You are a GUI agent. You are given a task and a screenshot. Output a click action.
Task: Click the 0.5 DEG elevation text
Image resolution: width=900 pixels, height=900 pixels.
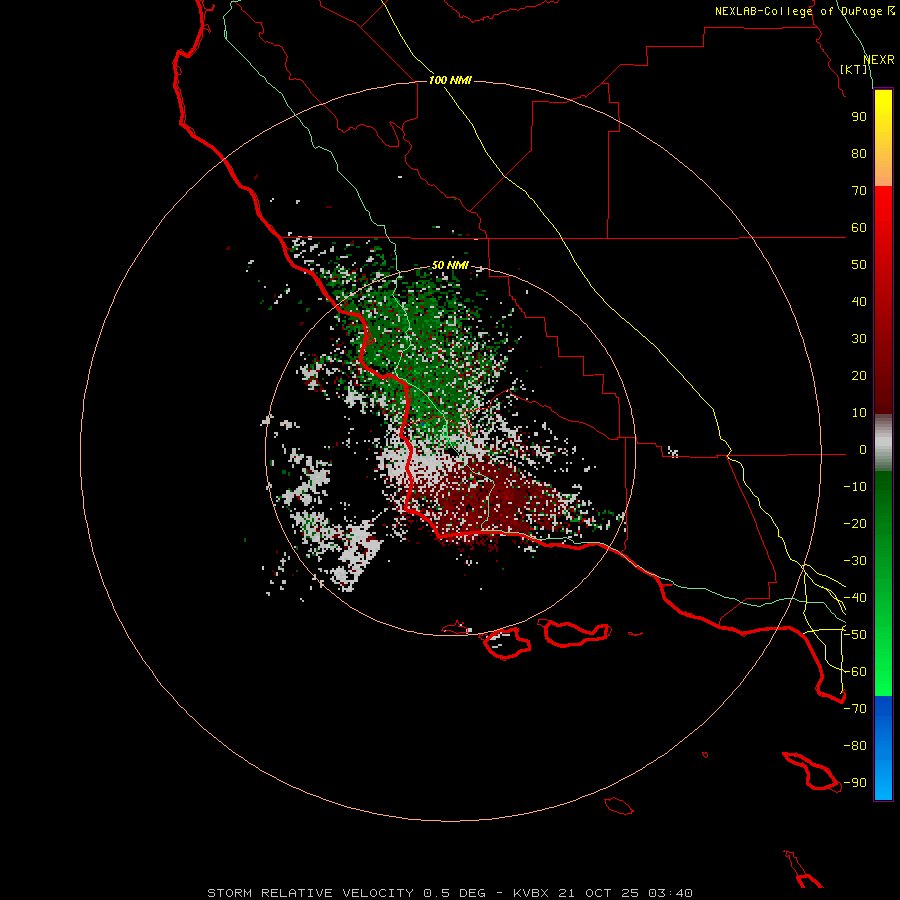tap(454, 893)
